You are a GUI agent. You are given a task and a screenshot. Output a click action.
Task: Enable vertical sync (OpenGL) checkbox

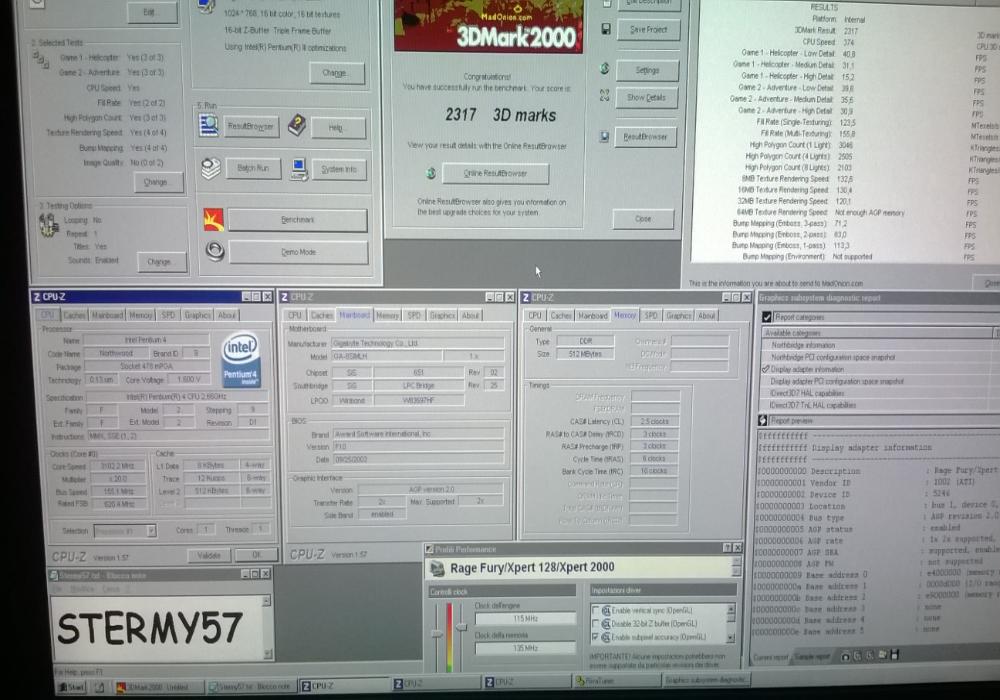[x=596, y=610]
